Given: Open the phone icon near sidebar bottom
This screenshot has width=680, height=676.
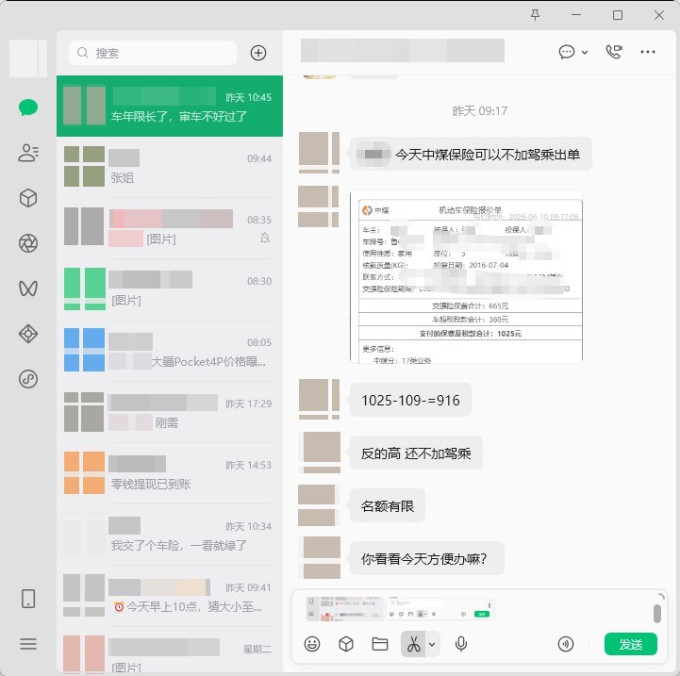Looking at the screenshot, I should (28, 598).
